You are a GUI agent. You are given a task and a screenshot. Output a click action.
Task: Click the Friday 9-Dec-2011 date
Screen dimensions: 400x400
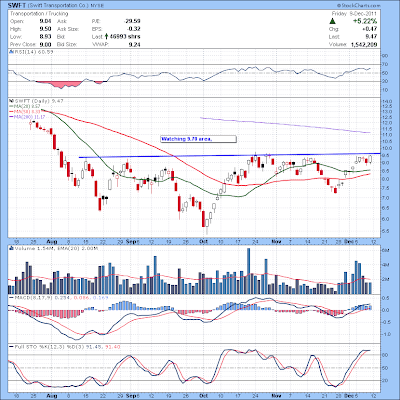point(354,14)
